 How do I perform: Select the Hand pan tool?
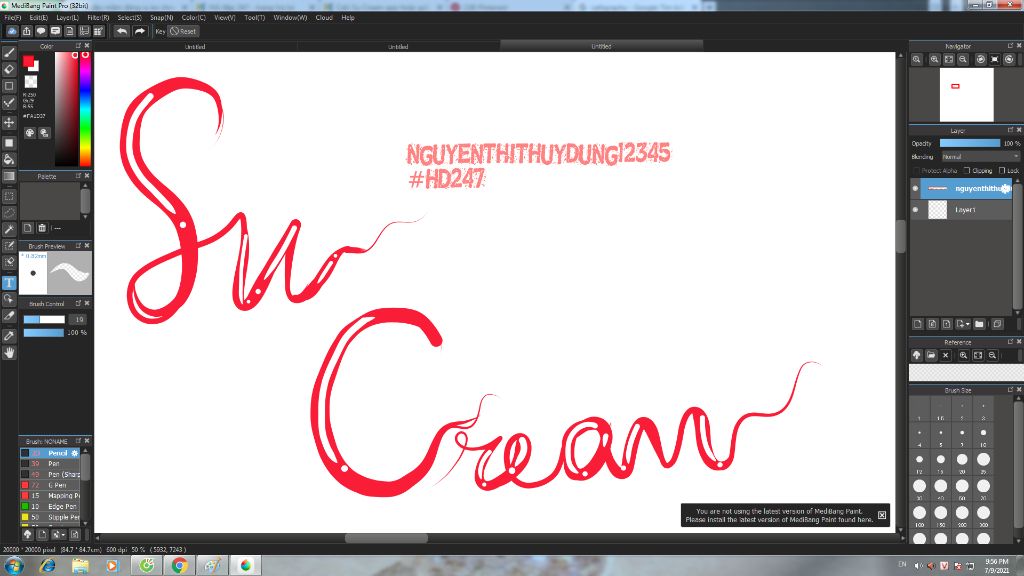coord(9,353)
